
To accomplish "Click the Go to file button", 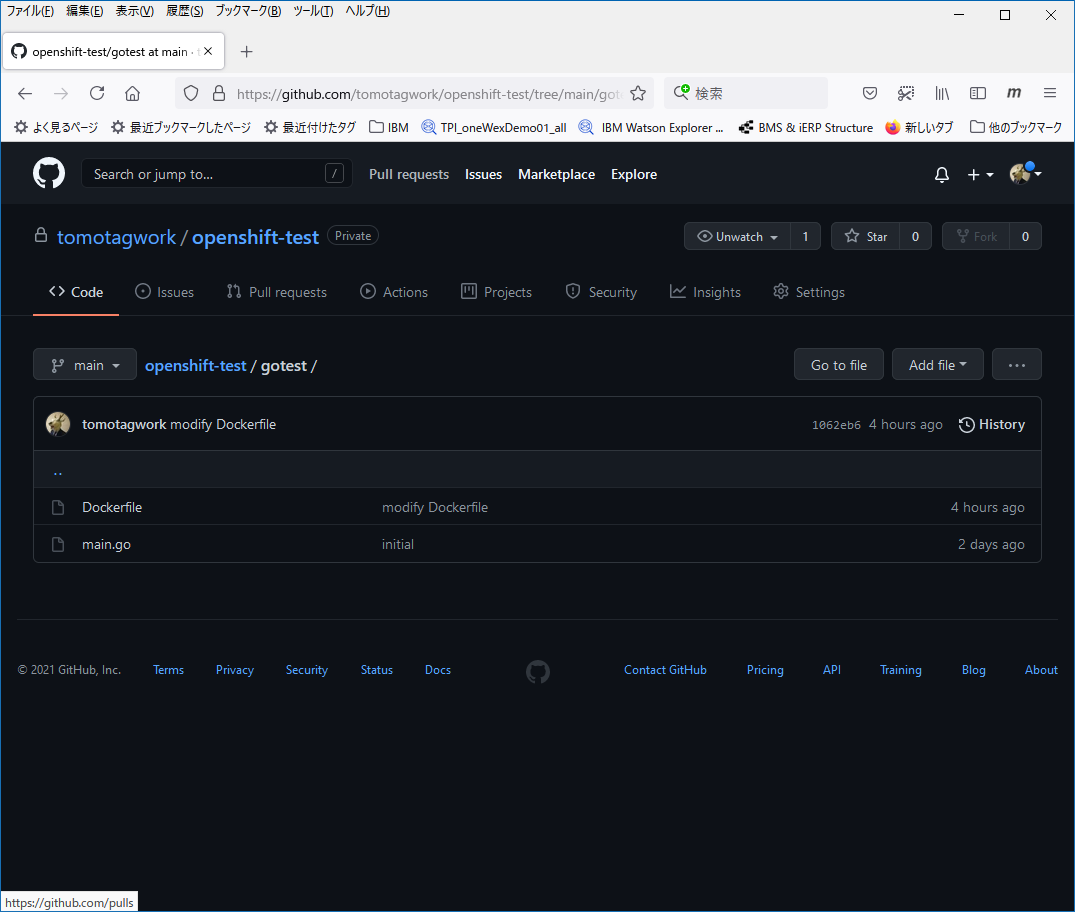I will tap(838, 365).
